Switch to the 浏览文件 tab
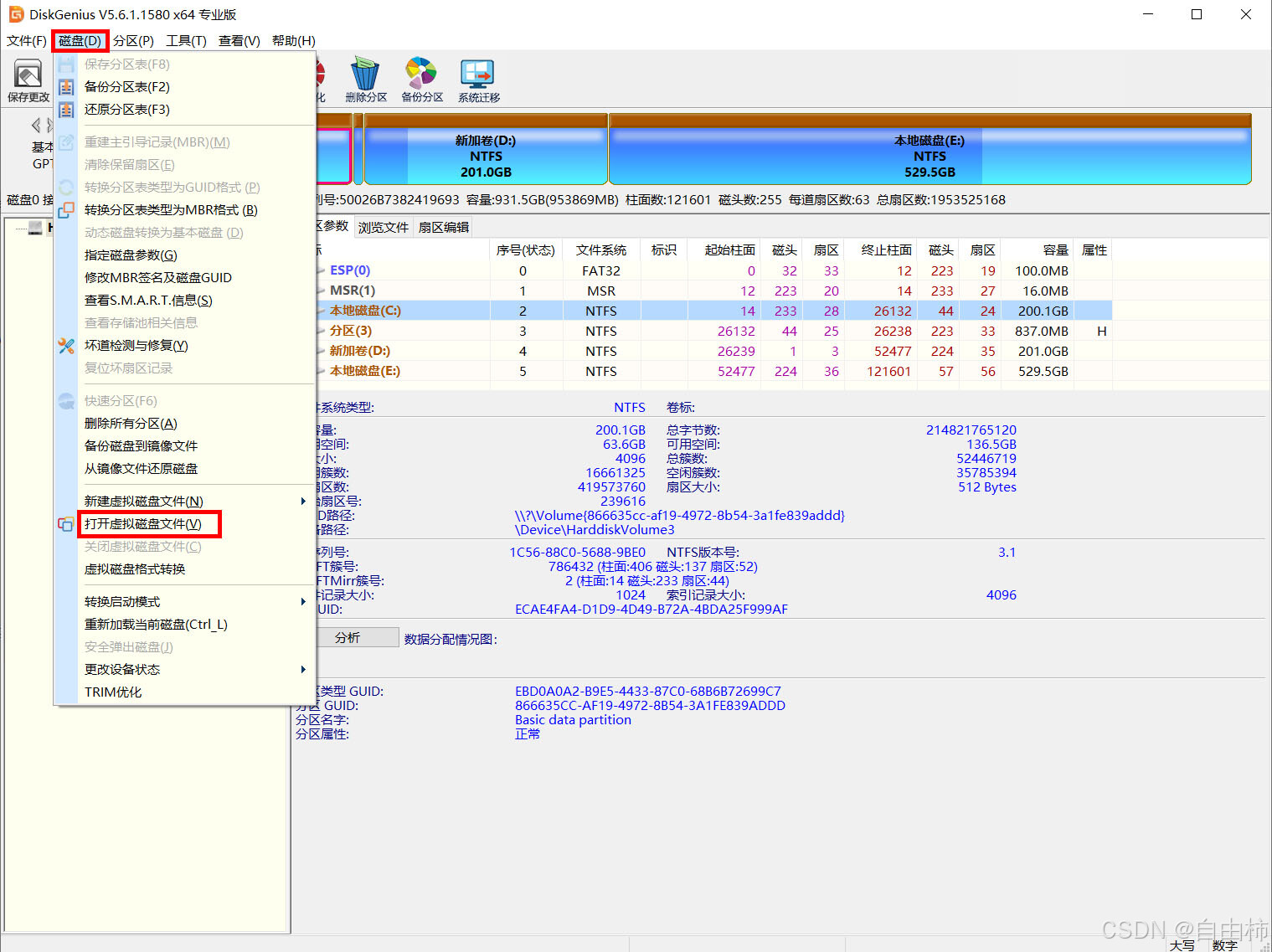This screenshot has width=1272, height=952. 384,227
